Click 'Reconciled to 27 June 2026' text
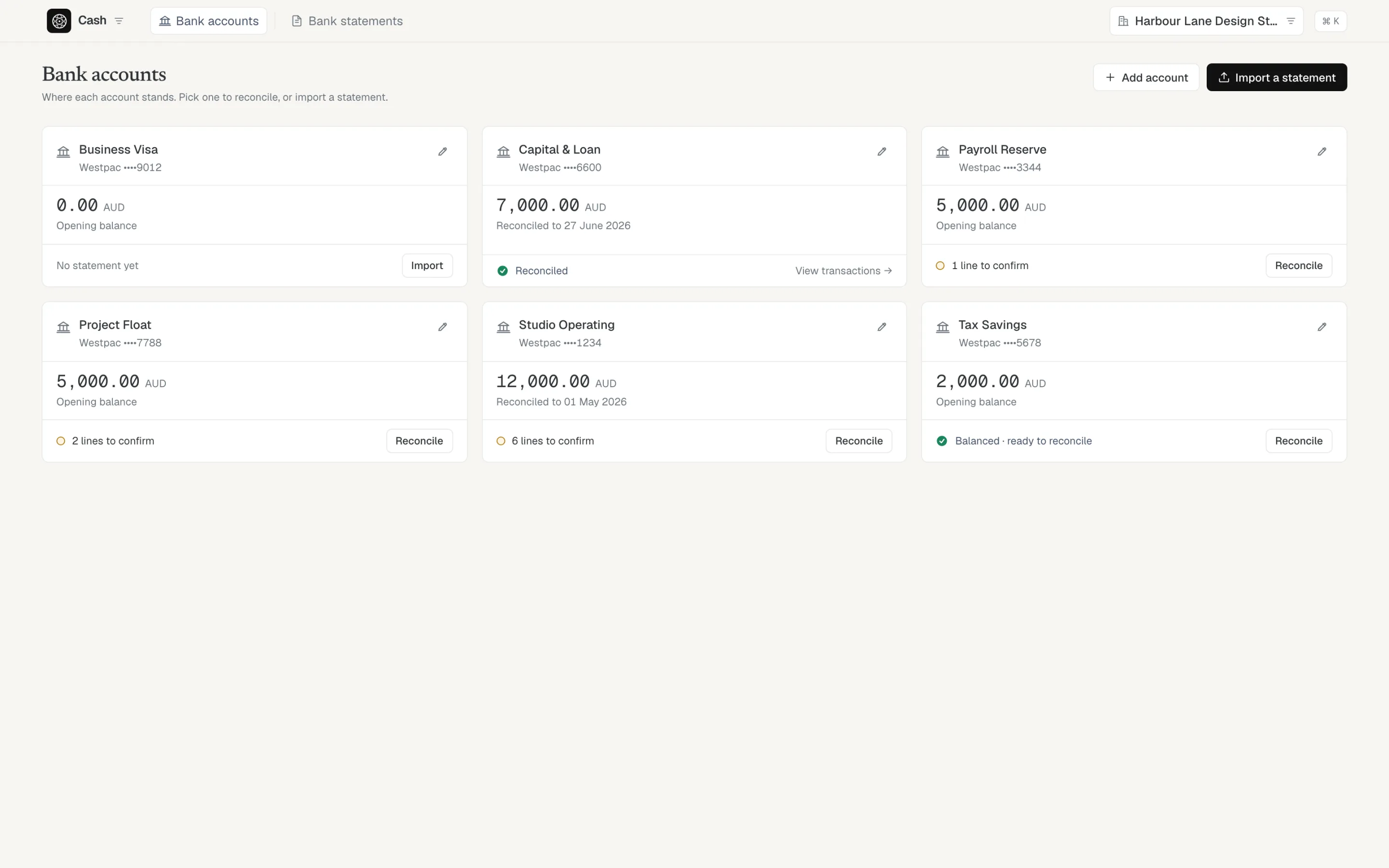This screenshot has width=1389, height=868. tap(563, 226)
